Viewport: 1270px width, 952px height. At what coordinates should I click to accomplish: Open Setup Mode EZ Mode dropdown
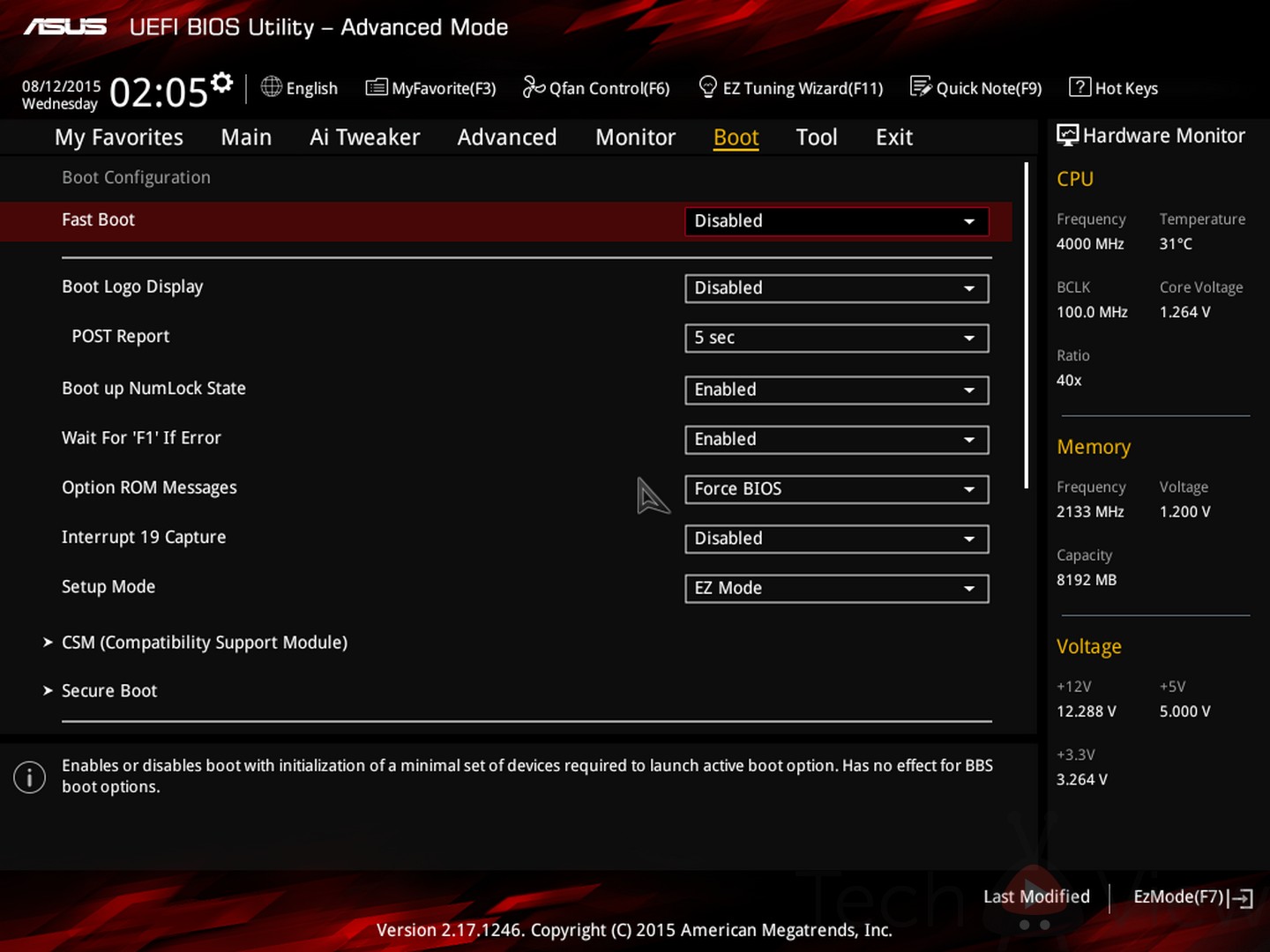pos(836,588)
